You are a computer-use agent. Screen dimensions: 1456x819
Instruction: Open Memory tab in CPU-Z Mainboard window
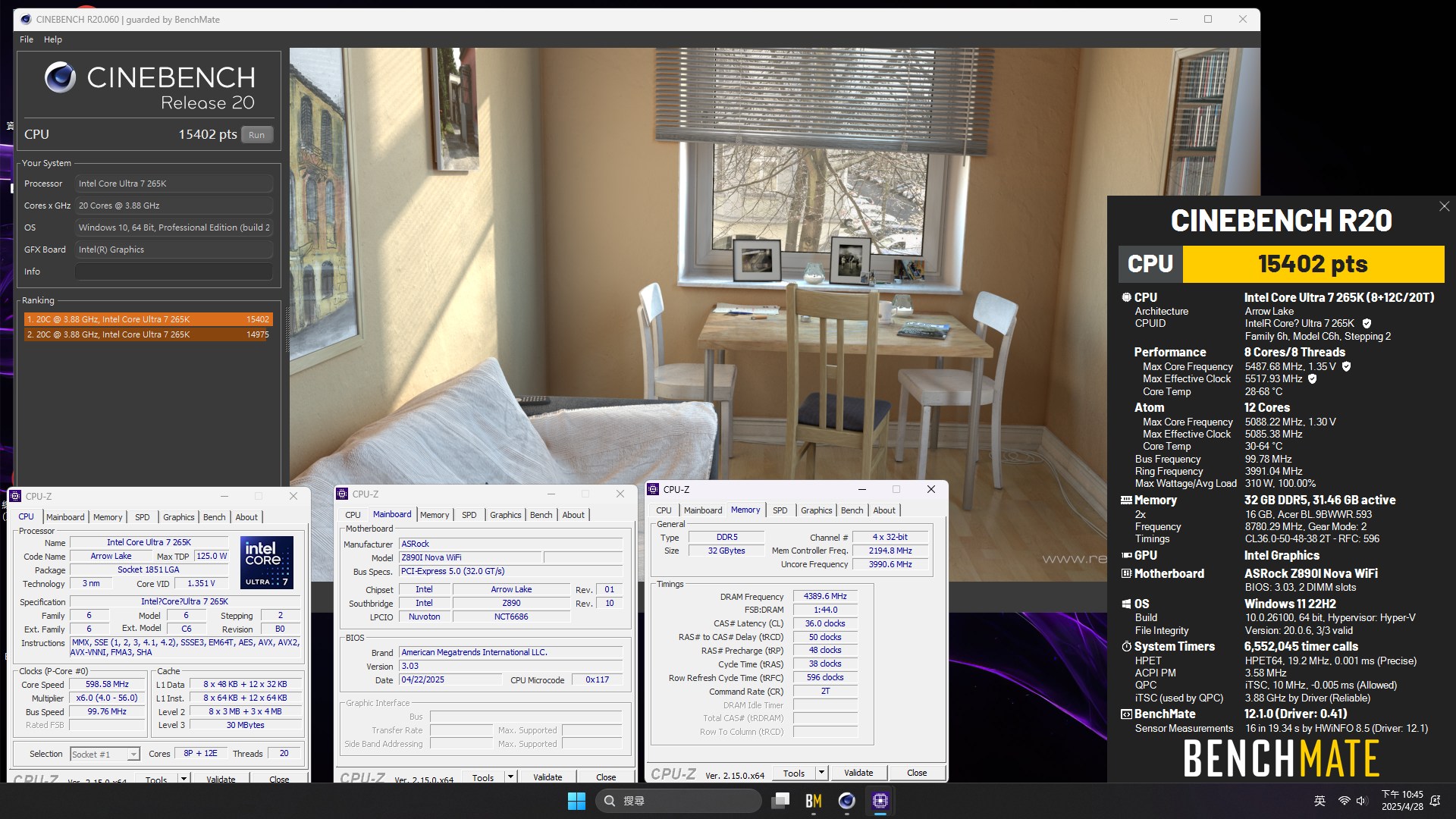point(435,515)
